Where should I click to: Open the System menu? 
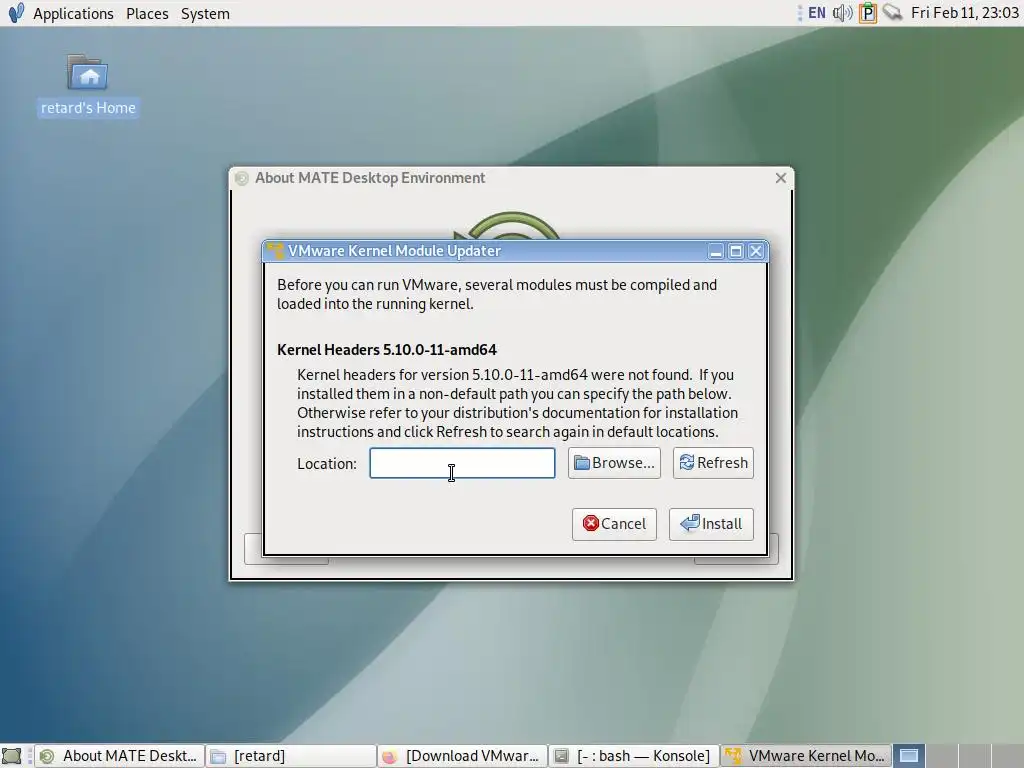(205, 13)
